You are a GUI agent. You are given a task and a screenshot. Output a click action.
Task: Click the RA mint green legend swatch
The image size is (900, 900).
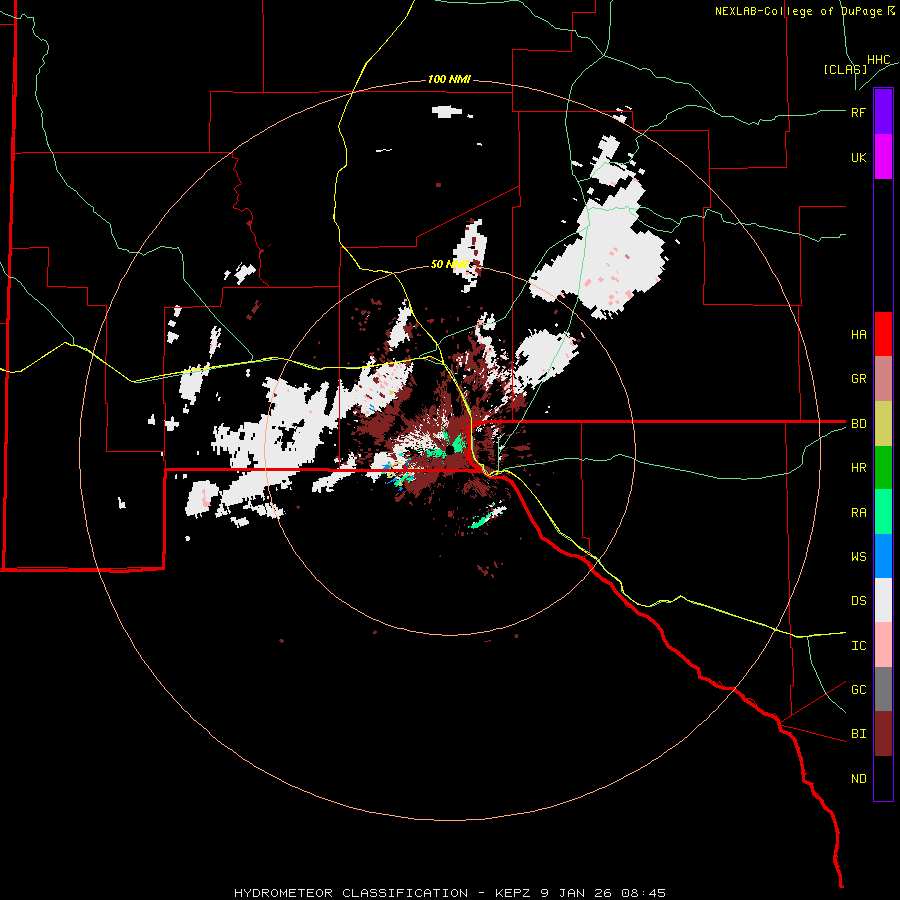[x=883, y=512]
